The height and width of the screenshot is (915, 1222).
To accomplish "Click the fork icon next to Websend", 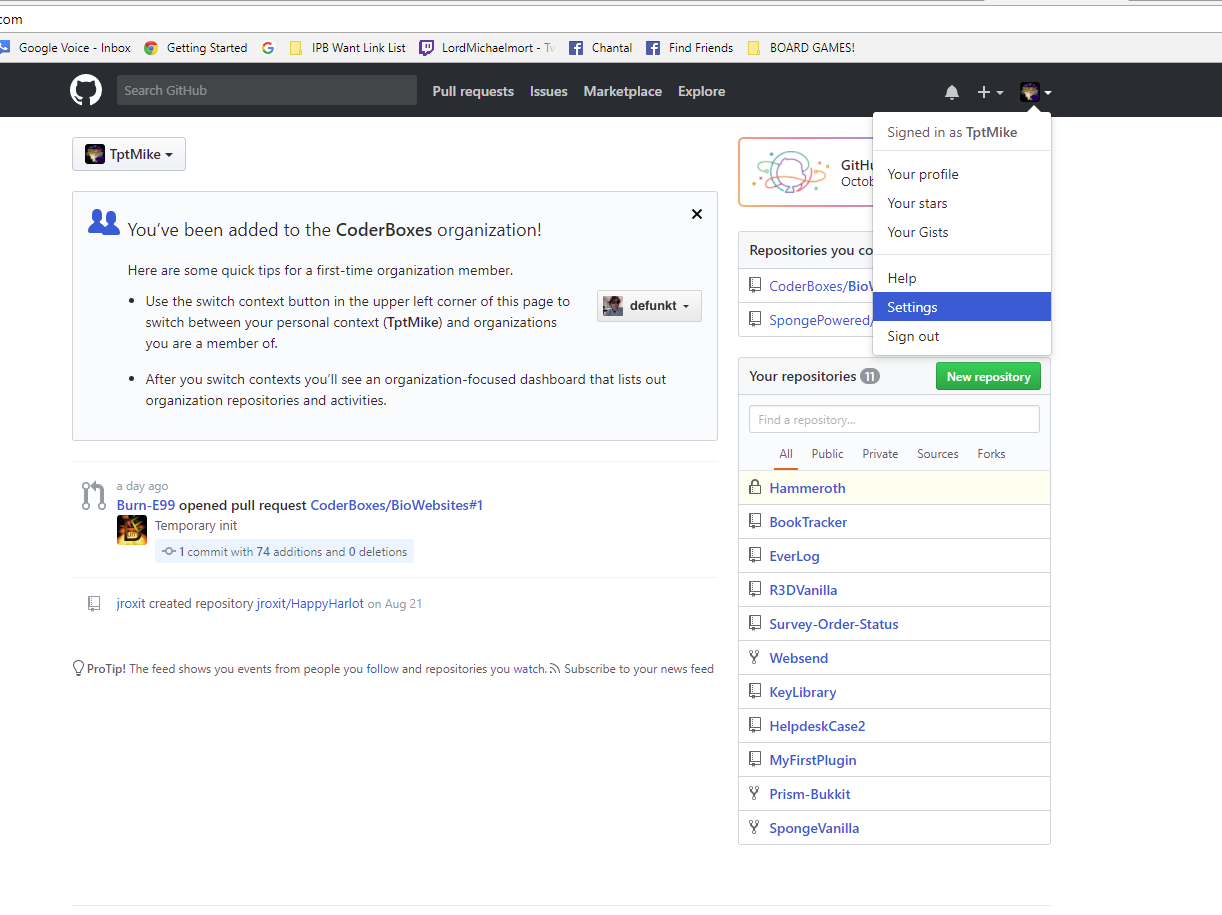I will coord(755,658).
